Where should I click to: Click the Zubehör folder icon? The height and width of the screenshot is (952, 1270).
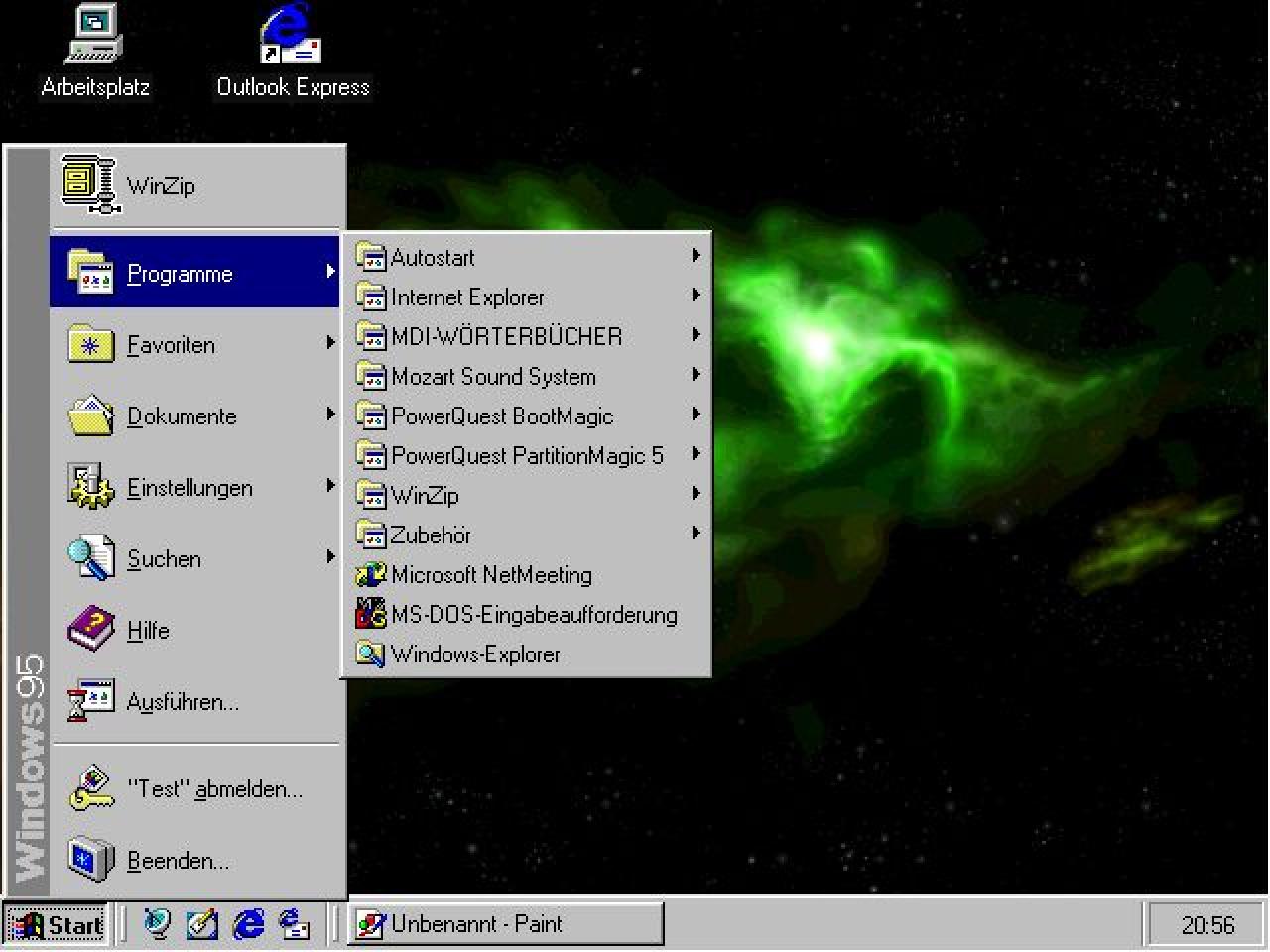(370, 535)
